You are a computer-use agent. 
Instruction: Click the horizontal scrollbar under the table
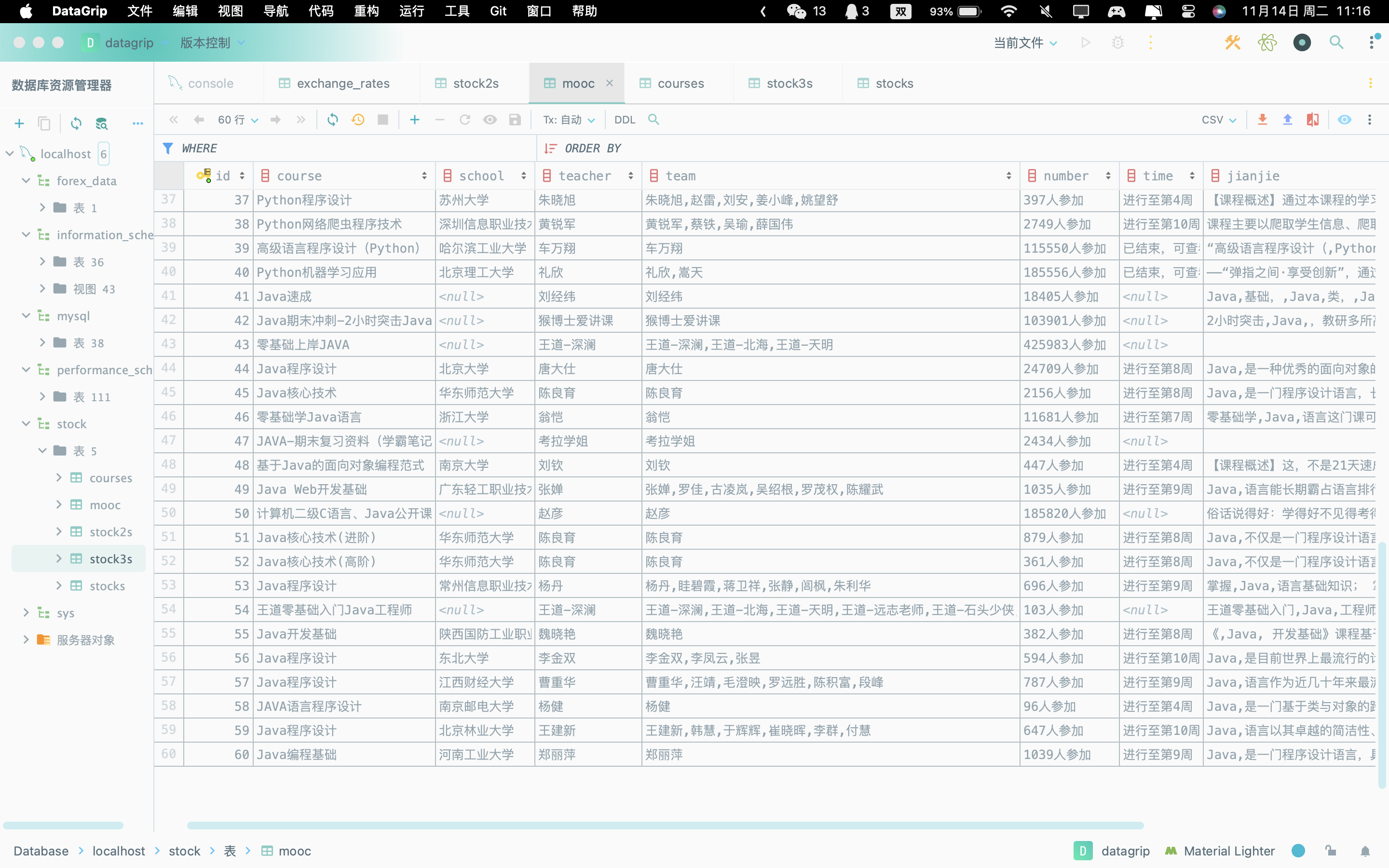pyautogui.click(x=665, y=826)
